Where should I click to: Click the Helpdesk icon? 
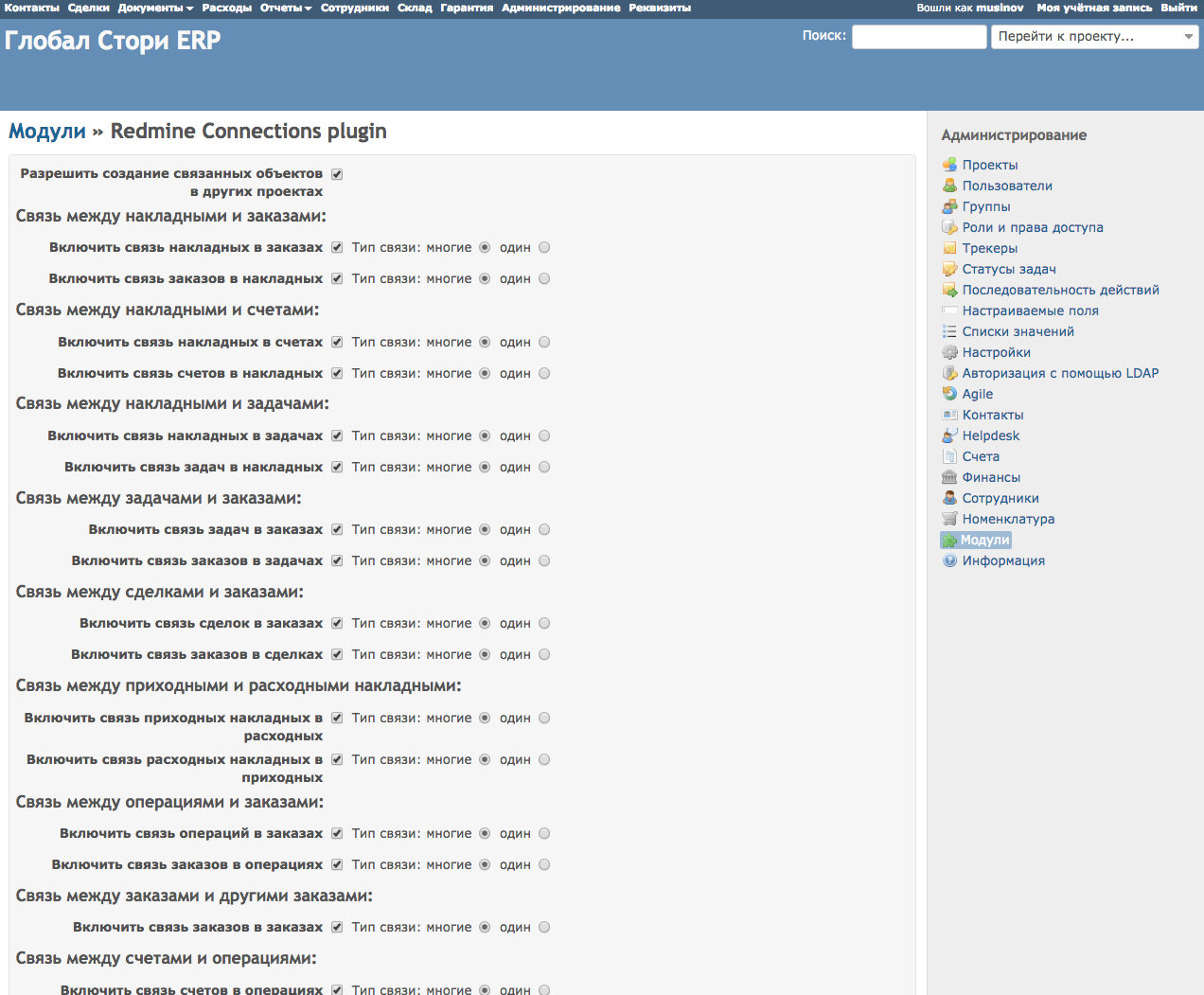[949, 435]
